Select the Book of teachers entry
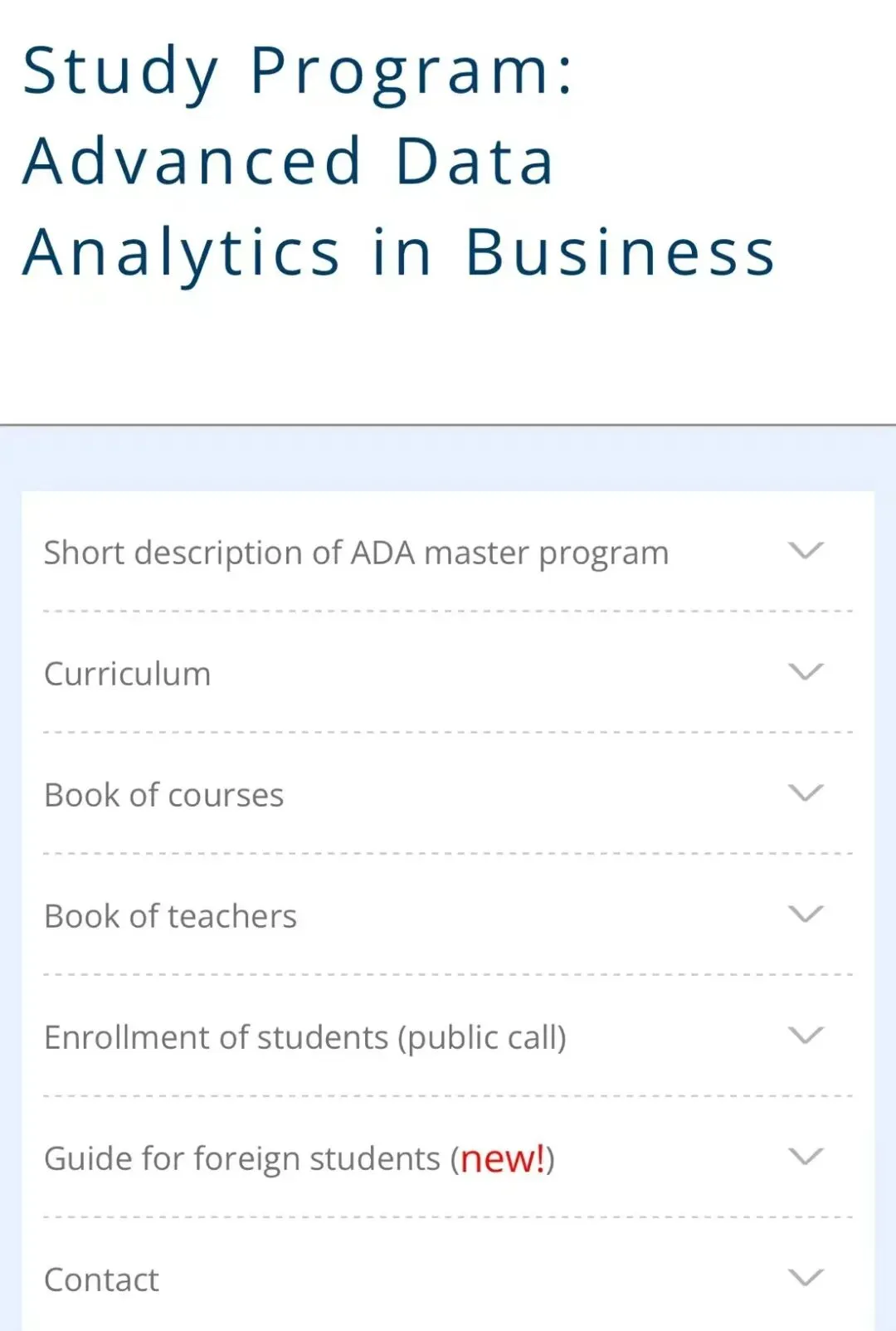 coord(170,916)
